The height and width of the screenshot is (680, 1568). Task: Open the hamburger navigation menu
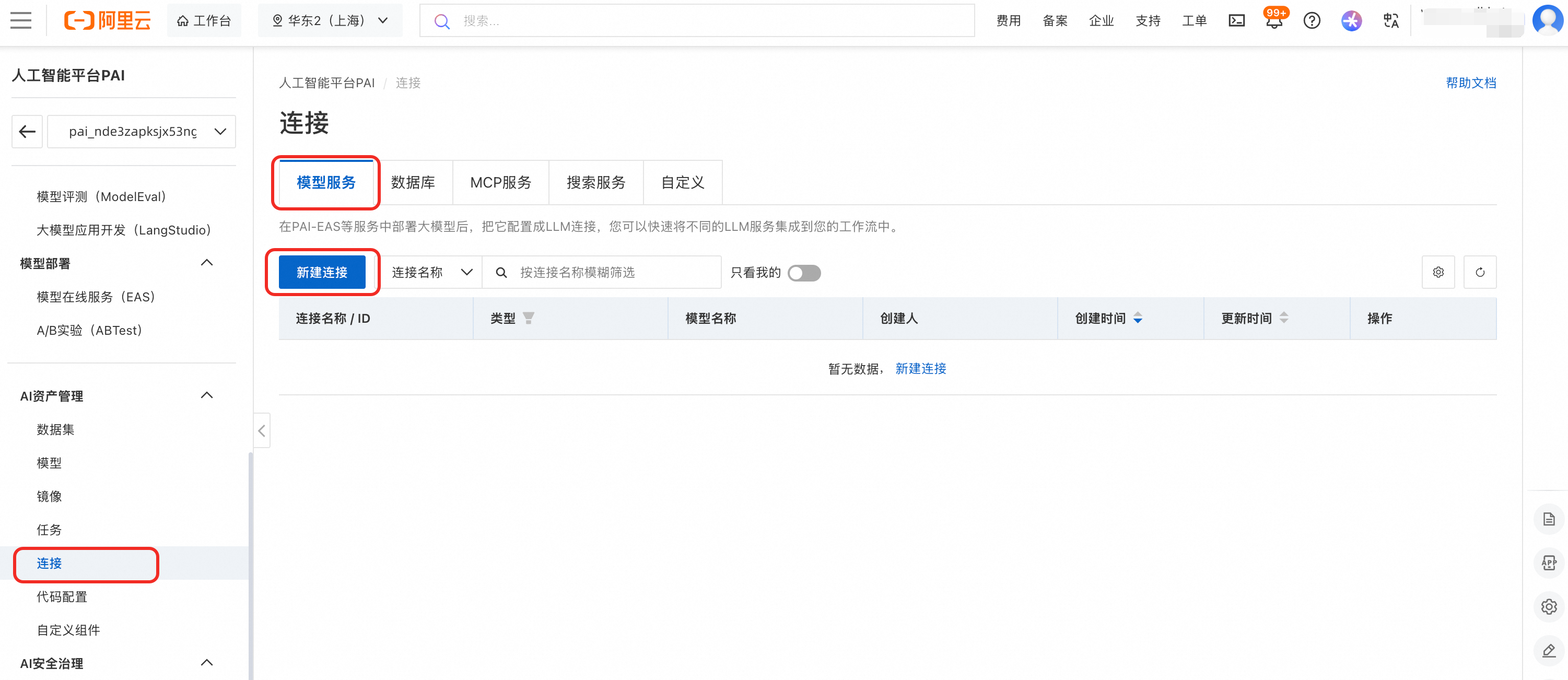pos(21,21)
